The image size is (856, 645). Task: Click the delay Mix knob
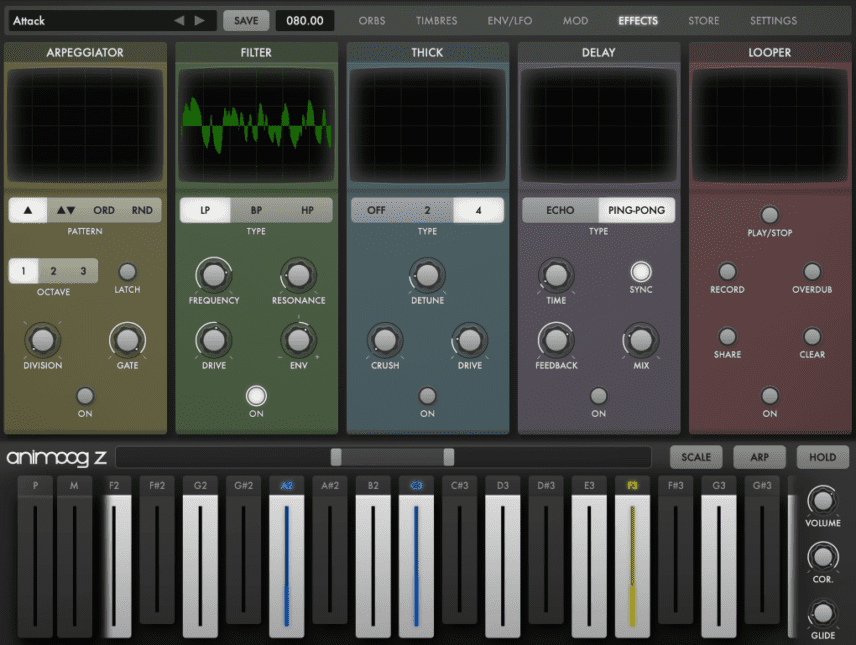(x=641, y=340)
